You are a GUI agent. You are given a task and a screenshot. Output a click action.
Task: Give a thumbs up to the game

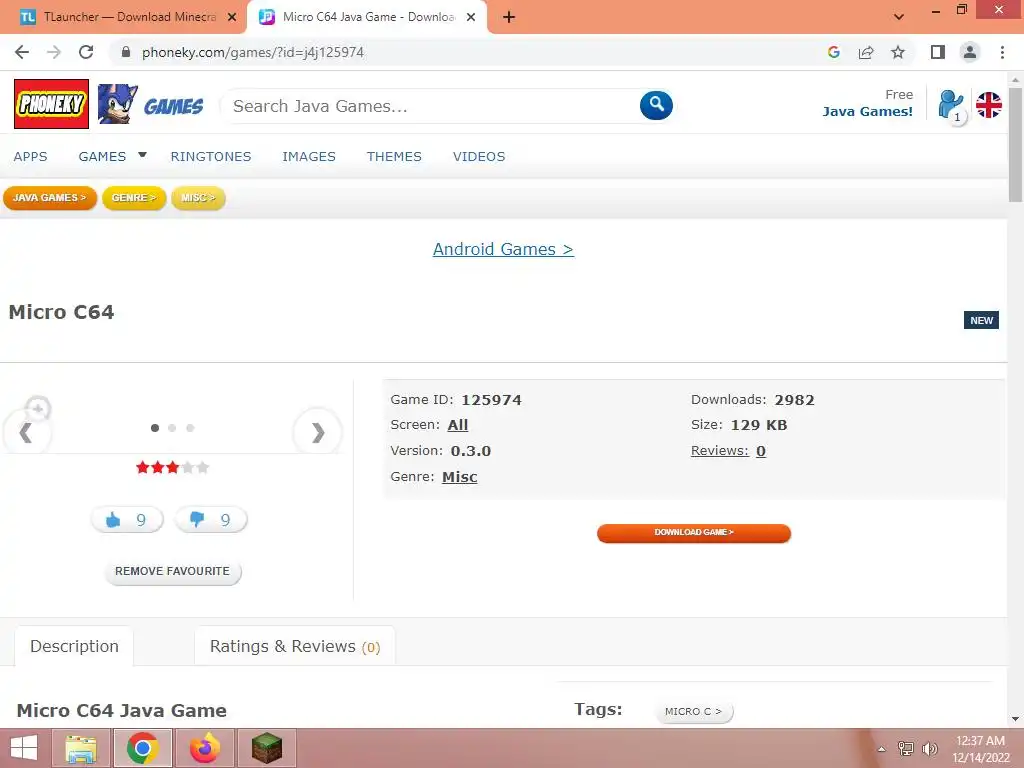click(x=127, y=520)
